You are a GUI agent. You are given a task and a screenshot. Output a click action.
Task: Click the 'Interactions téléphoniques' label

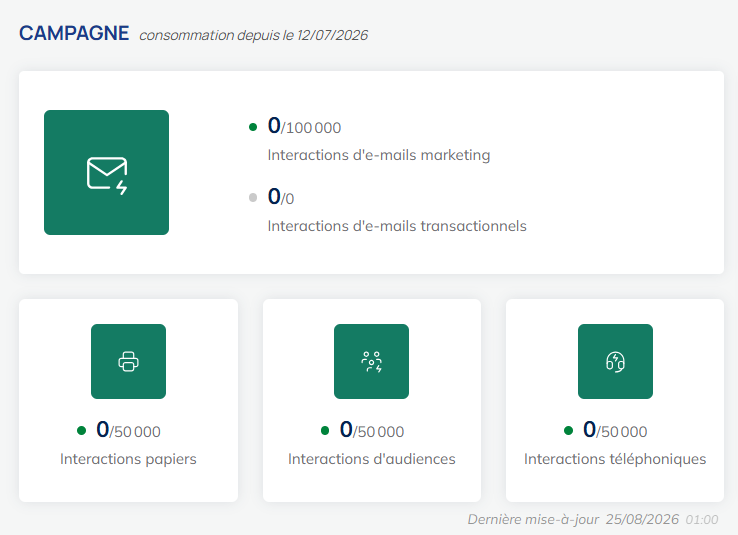[x=615, y=459]
